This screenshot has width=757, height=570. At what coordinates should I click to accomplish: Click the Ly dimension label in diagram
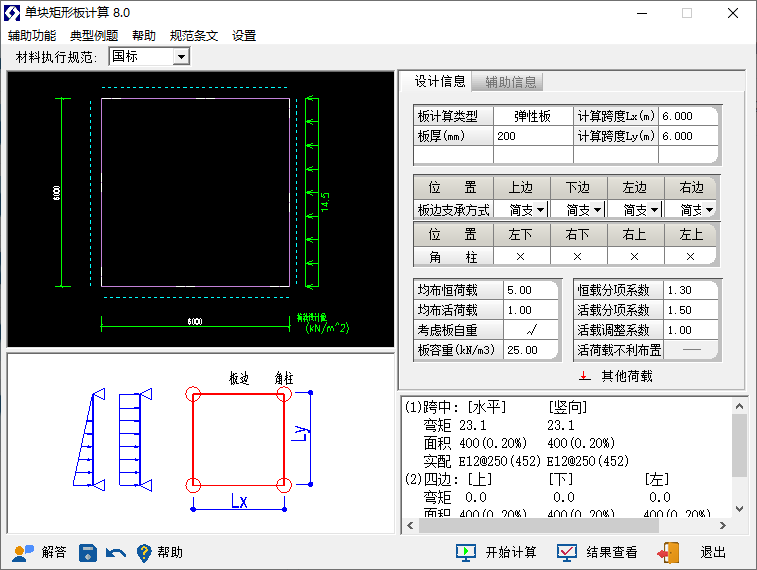point(300,433)
